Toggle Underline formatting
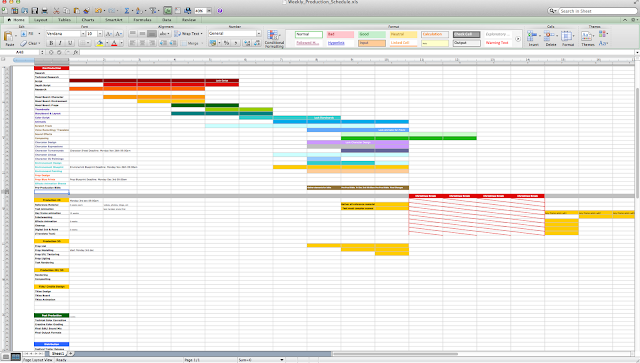Viewport: 640px width, 363px height. click(70, 43)
